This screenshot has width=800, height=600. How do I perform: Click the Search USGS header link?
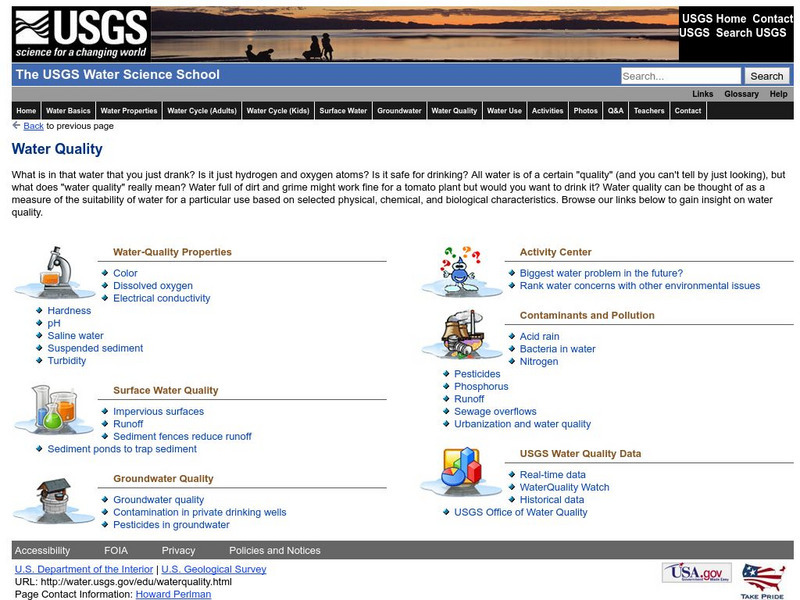pos(751,33)
